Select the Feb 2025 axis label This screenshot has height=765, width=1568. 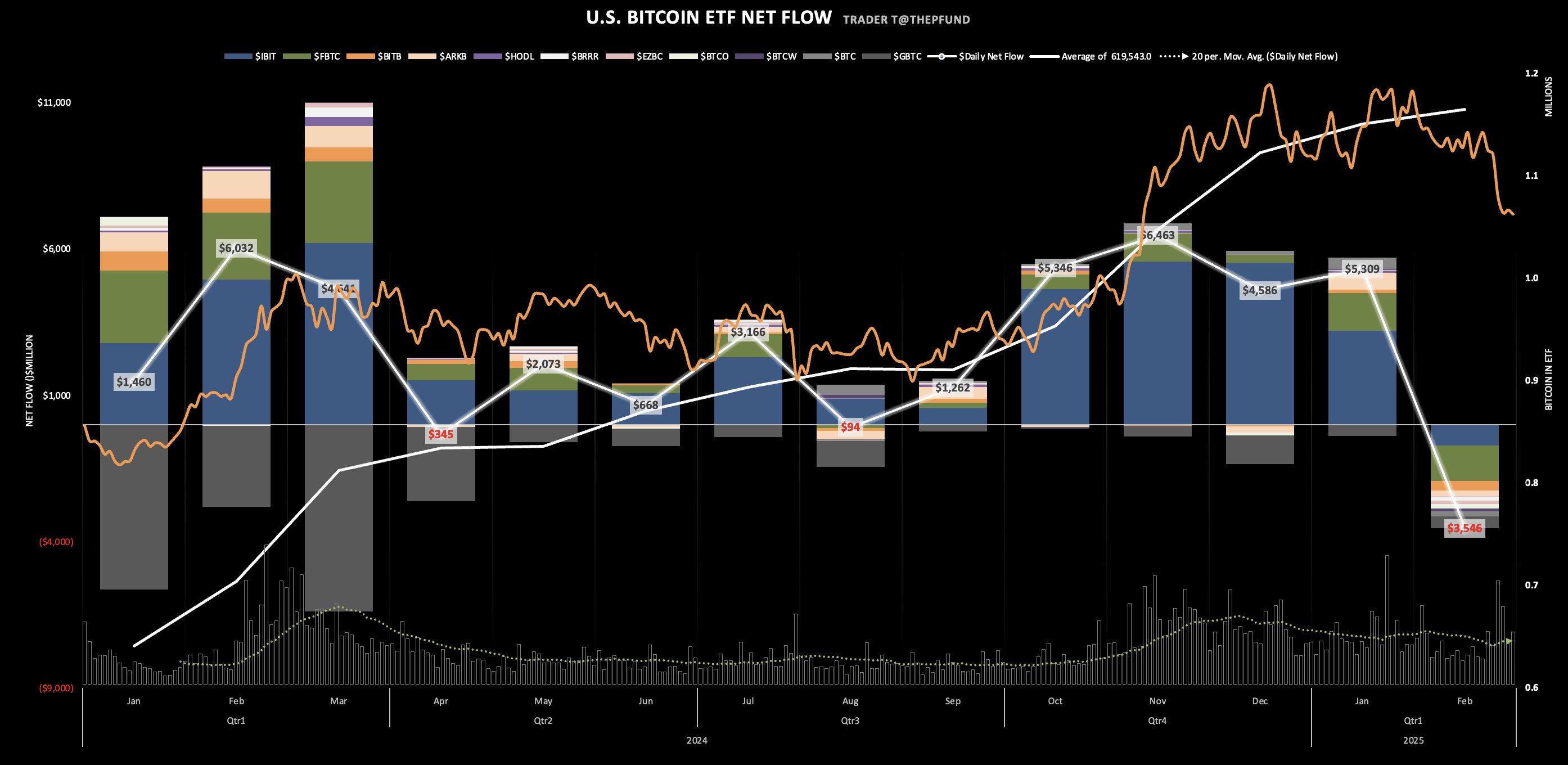click(x=1466, y=701)
